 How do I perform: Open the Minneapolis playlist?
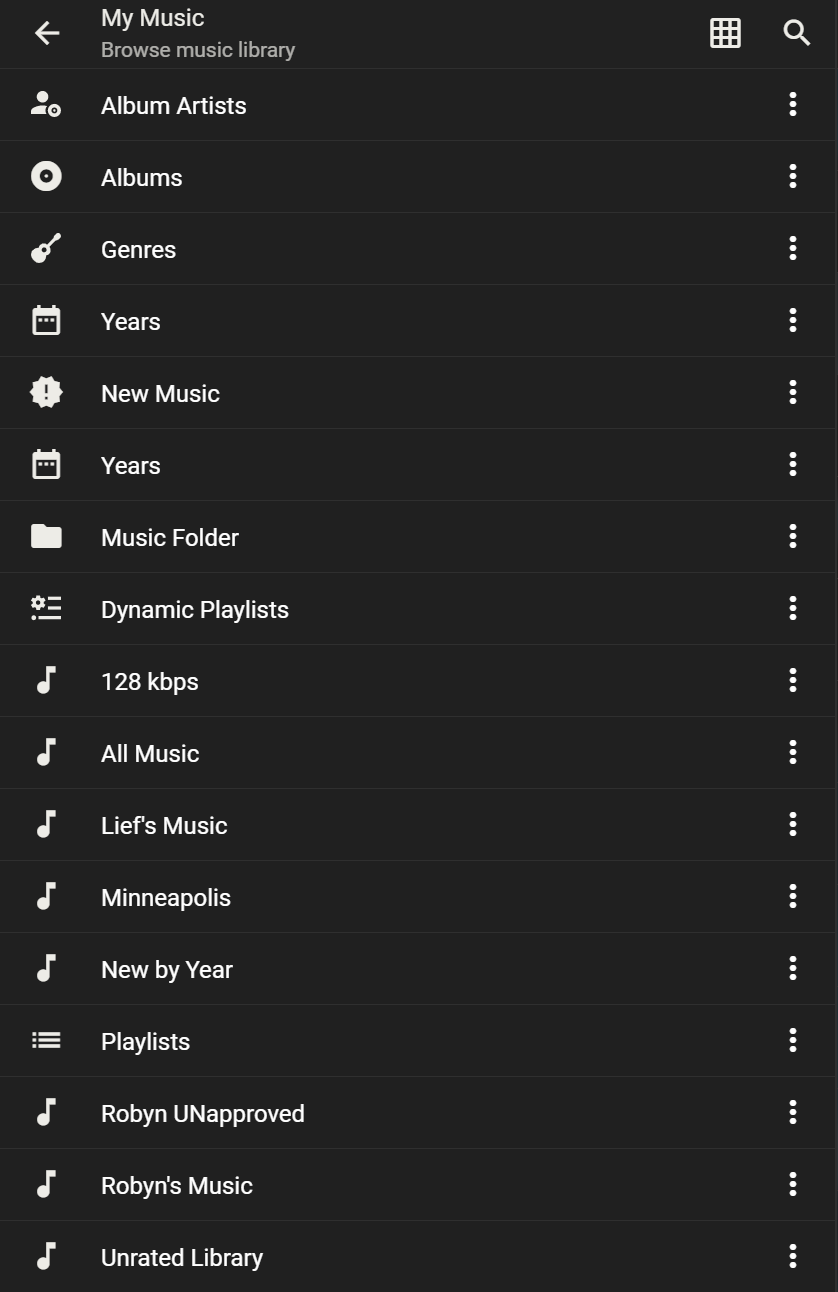coord(166,898)
